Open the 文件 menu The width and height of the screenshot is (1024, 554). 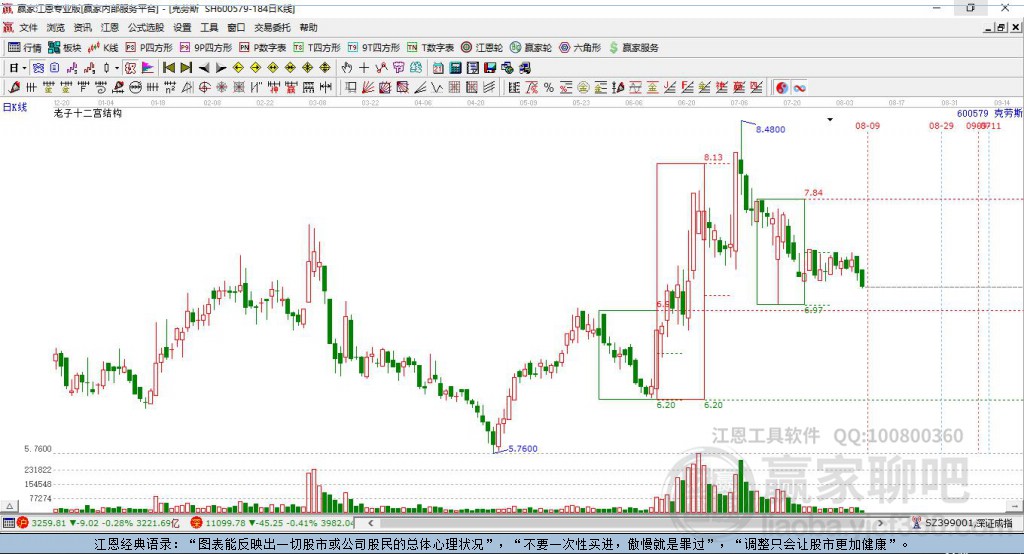click(x=28, y=27)
